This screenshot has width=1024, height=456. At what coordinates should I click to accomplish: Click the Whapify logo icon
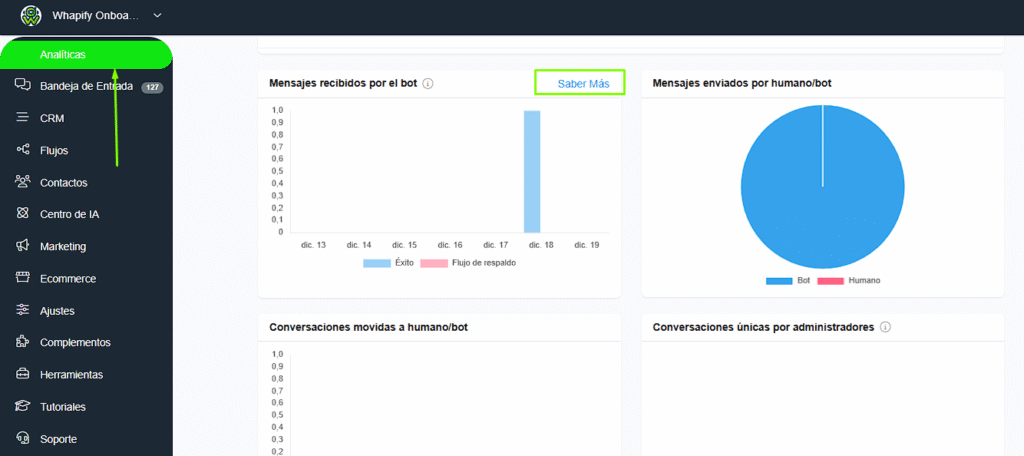click(33, 16)
